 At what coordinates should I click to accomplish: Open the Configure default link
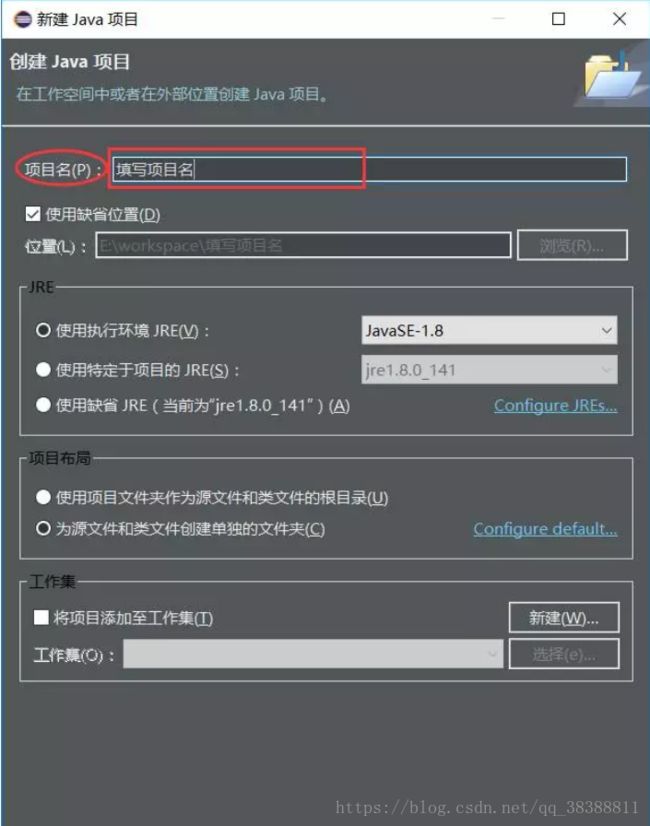click(x=545, y=529)
